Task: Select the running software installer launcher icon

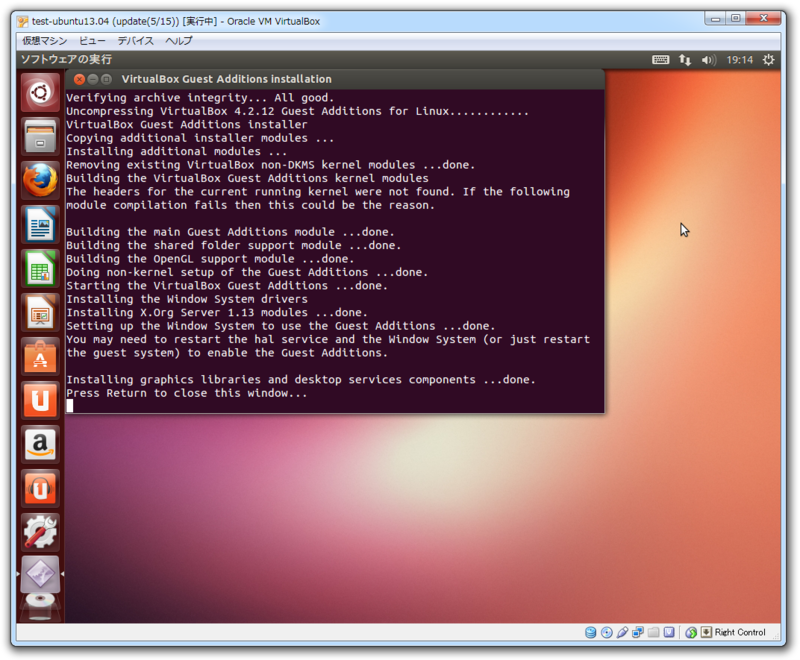Action: click(40, 574)
